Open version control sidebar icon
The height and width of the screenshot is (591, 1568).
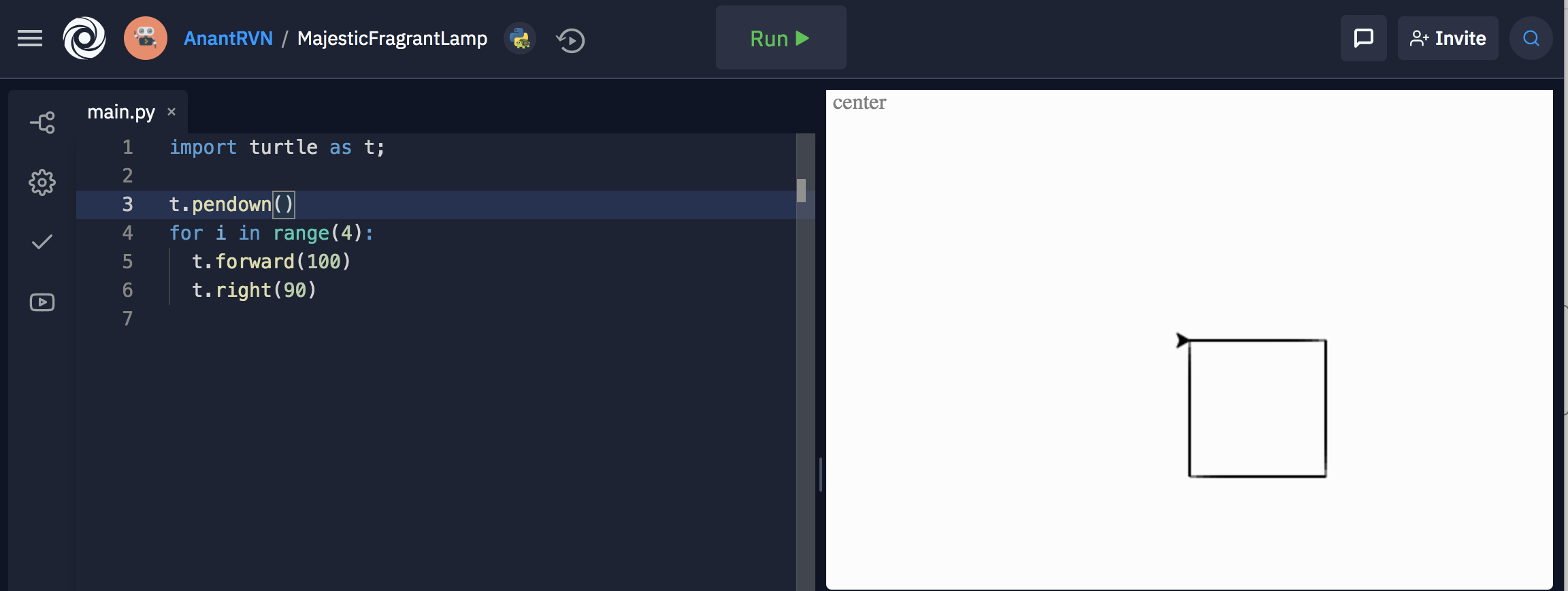pos(42,123)
